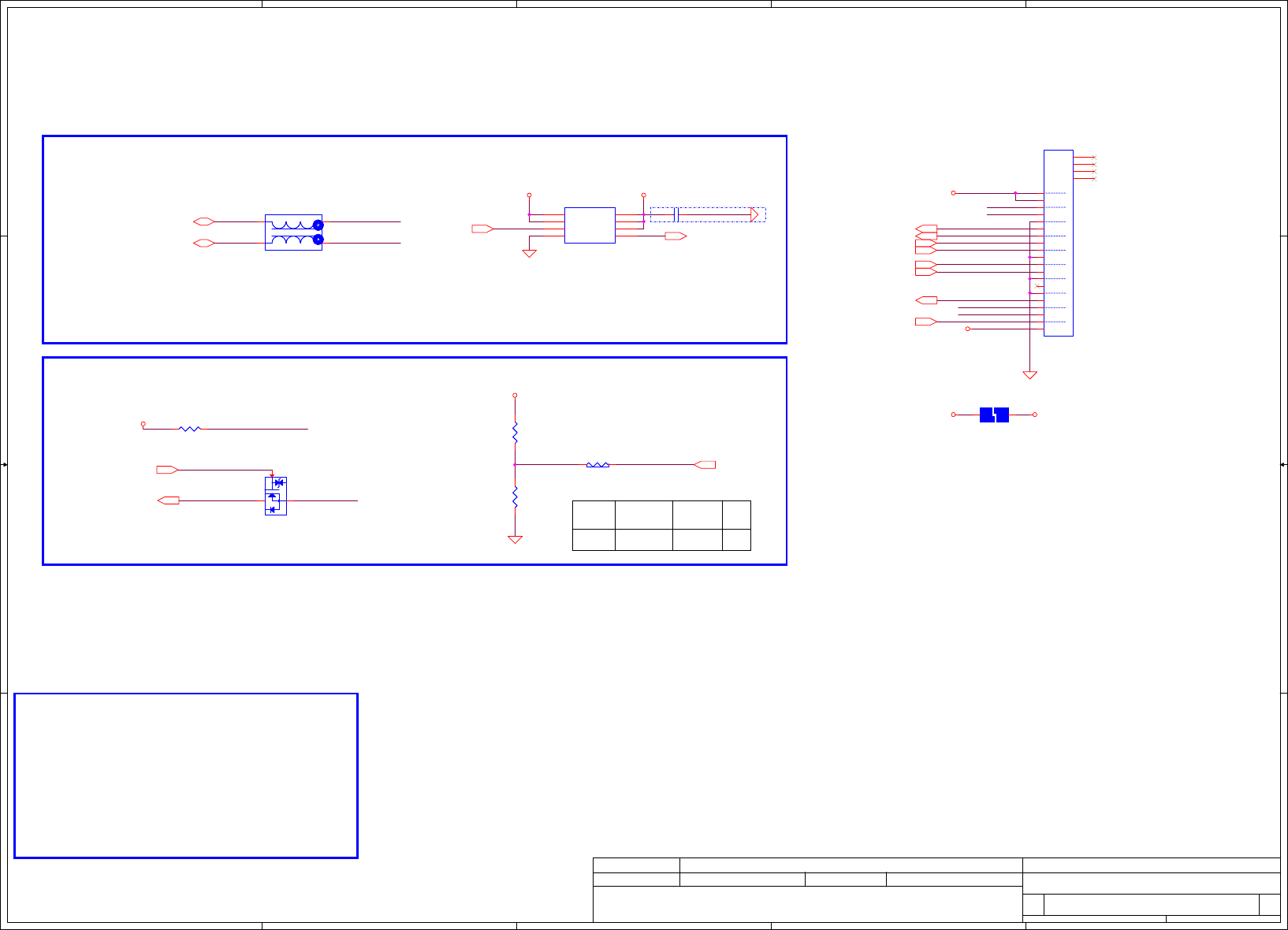Select the common-mode choke coil symbol
Image resolution: width=1288 pixels, height=930 pixels.
coord(293,232)
